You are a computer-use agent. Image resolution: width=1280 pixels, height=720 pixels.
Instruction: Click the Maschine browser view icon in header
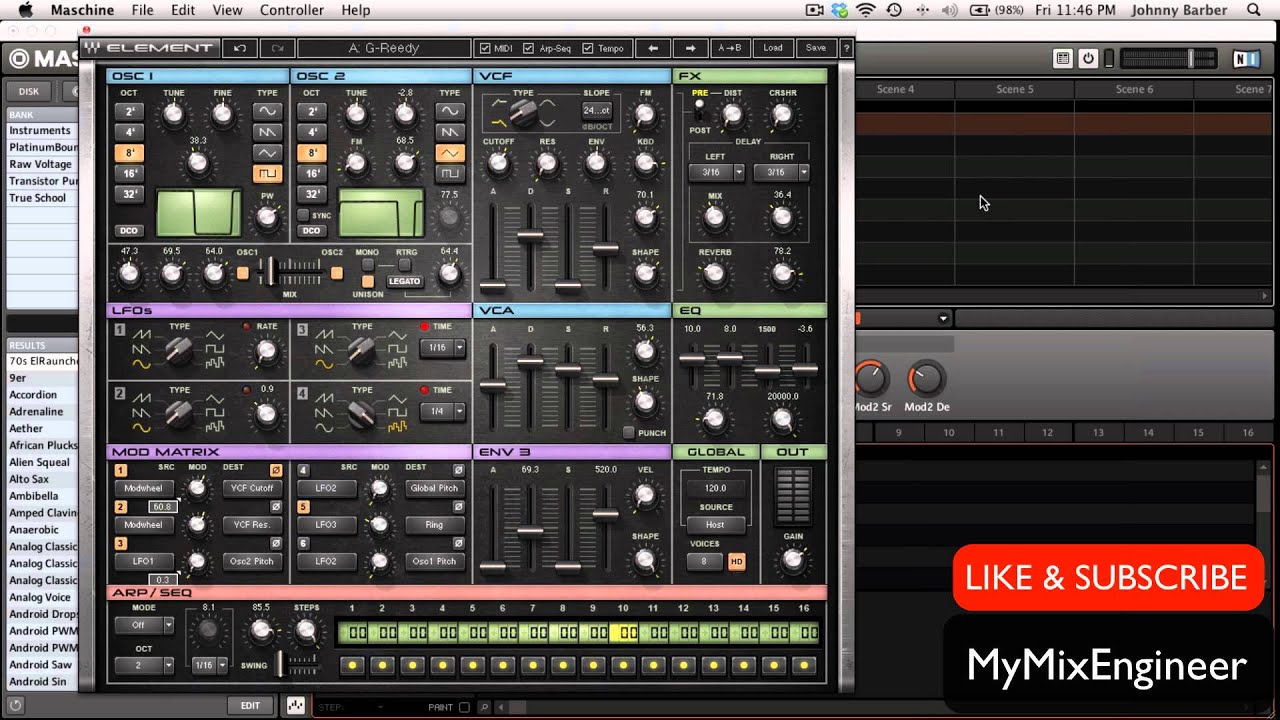(x=1063, y=59)
